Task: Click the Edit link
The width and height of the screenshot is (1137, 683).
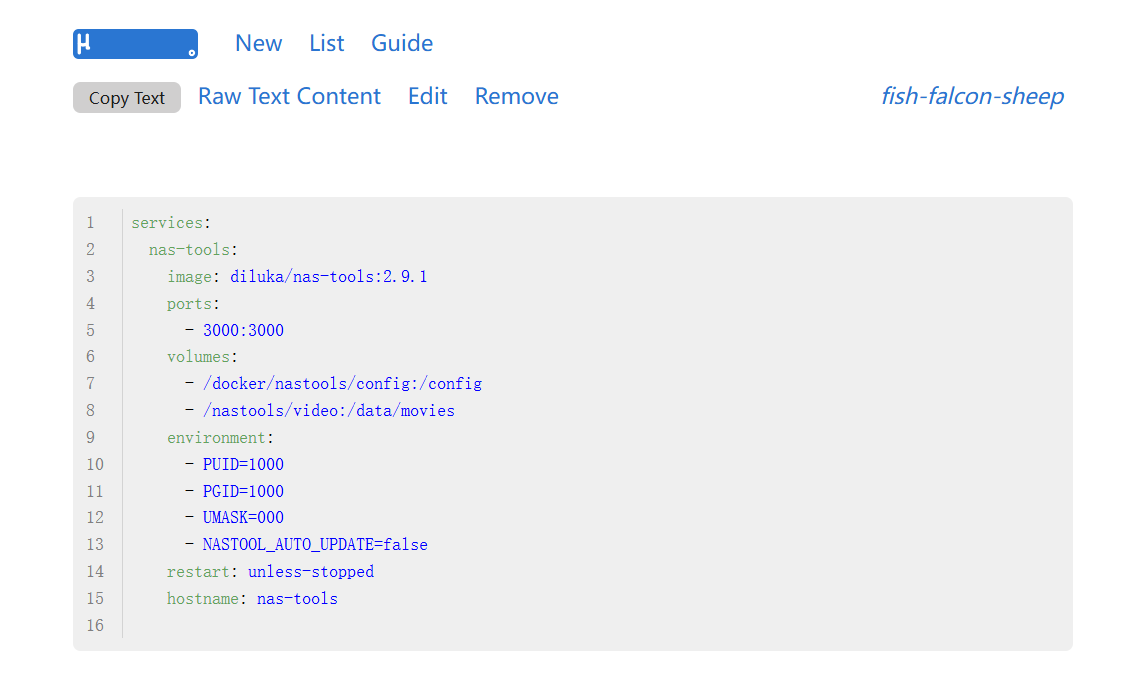Action: (x=427, y=97)
